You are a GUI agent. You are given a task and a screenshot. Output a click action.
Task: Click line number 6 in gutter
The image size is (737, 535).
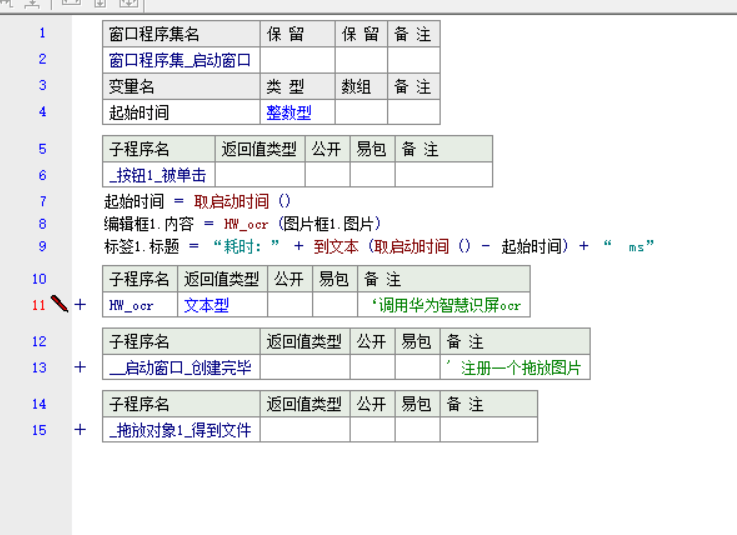[42, 175]
